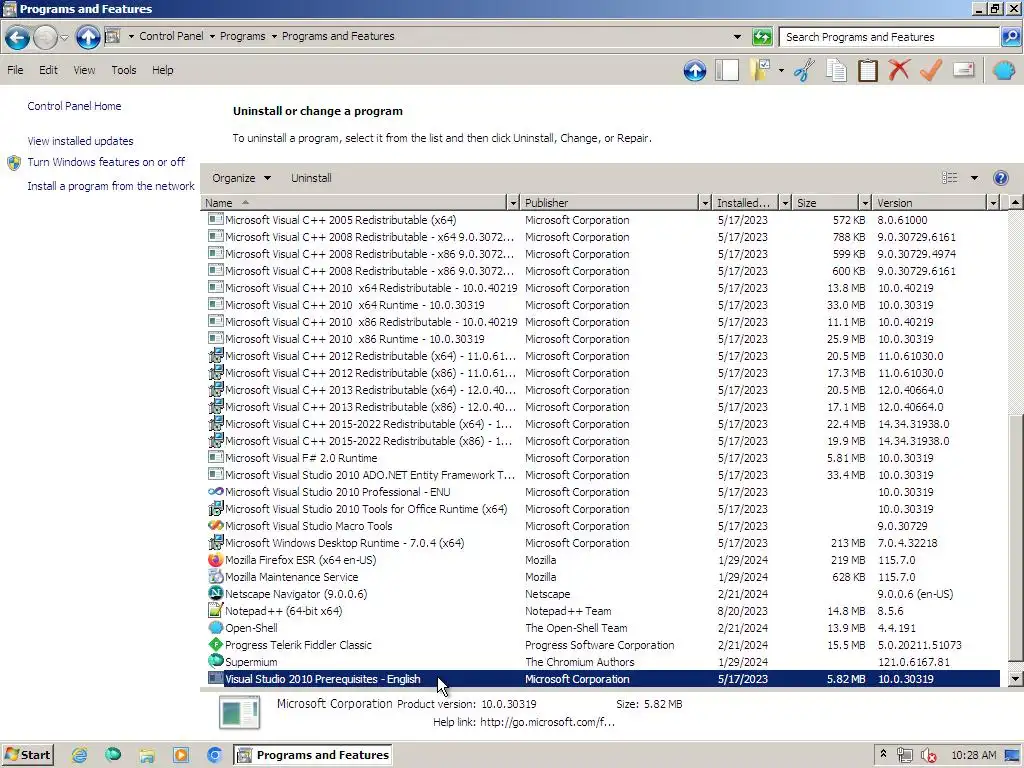Click the Cut scissors icon
Screen dimensions: 1024x768
(x=804, y=70)
